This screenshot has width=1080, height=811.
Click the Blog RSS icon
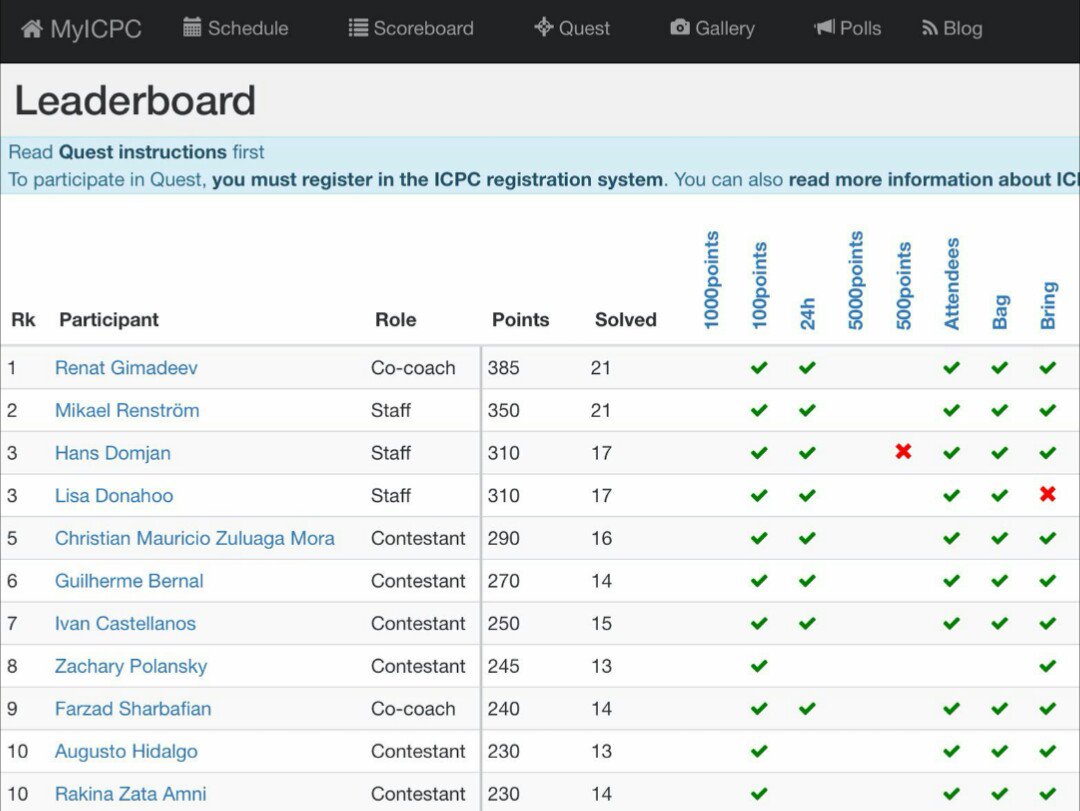pos(930,28)
